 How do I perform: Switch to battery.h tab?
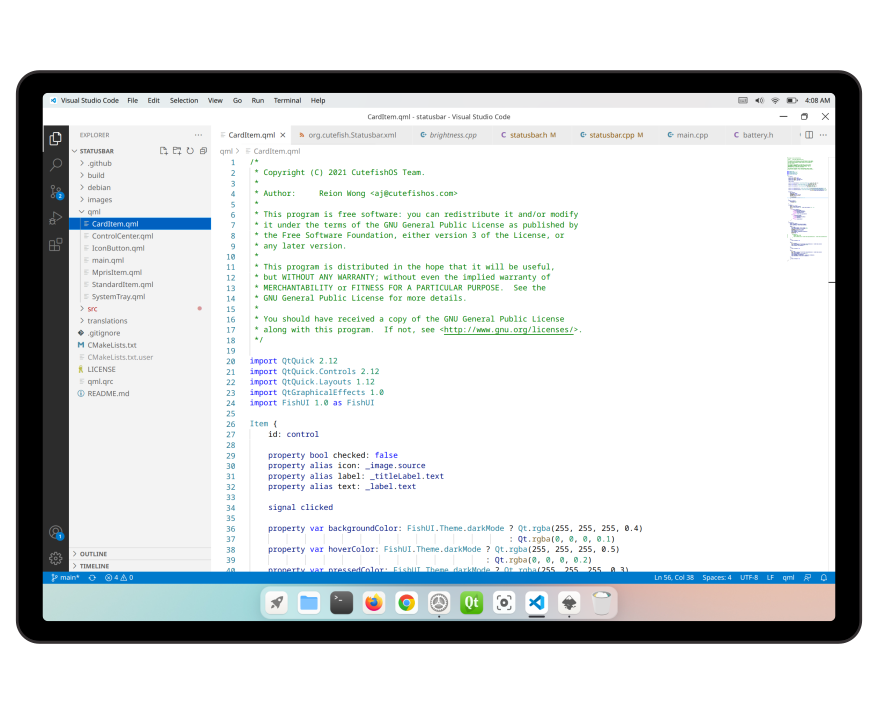[x=753, y=135]
